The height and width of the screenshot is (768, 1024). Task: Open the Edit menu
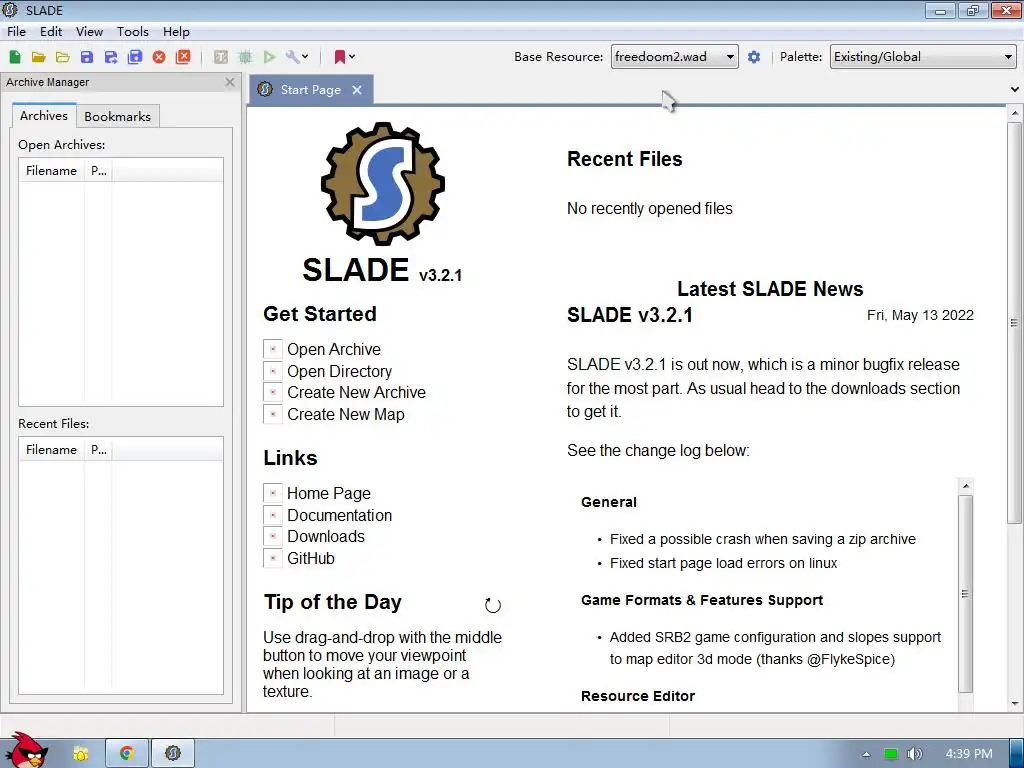[x=51, y=31]
